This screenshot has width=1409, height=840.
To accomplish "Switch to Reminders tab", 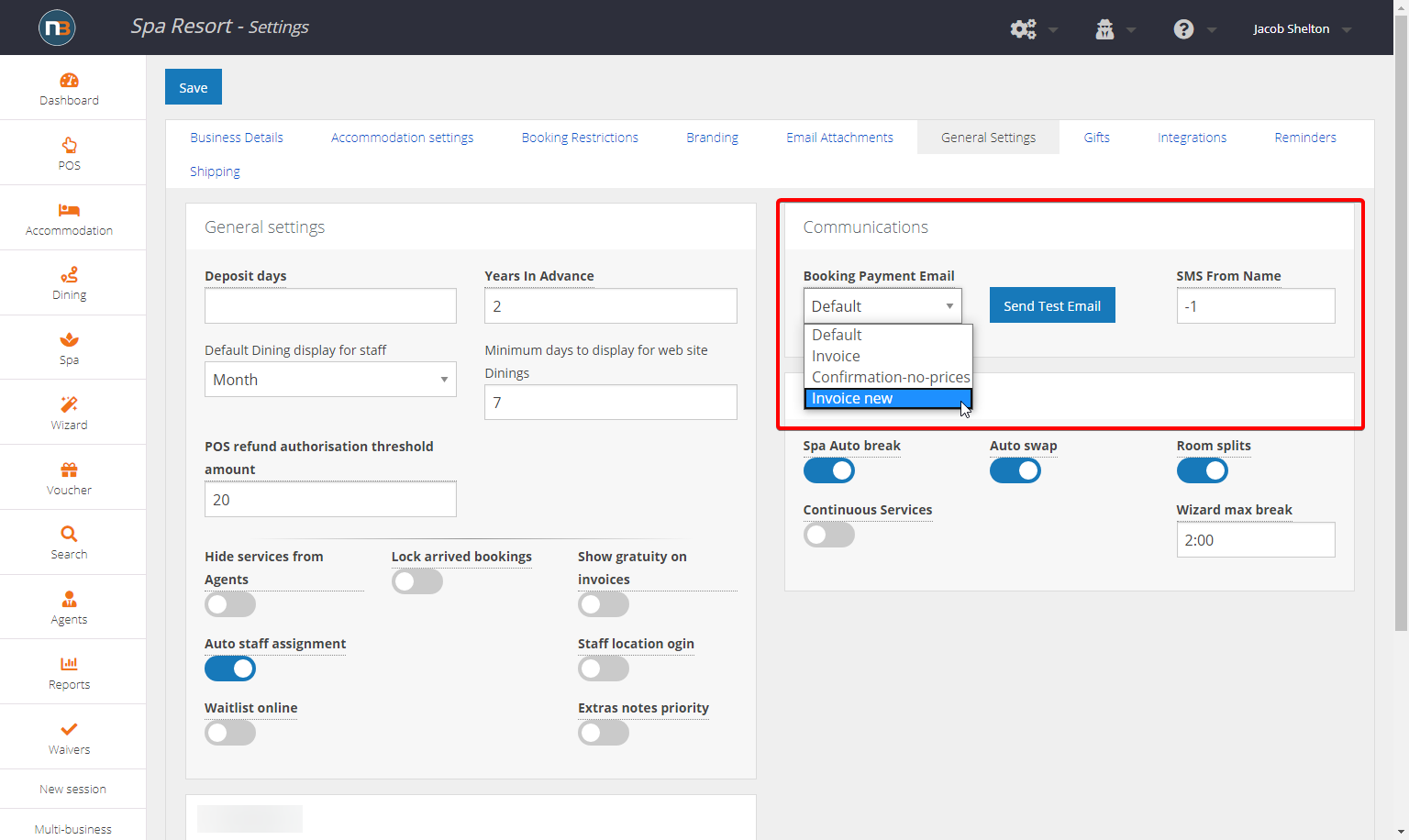I will click(x=1305, y=138).
